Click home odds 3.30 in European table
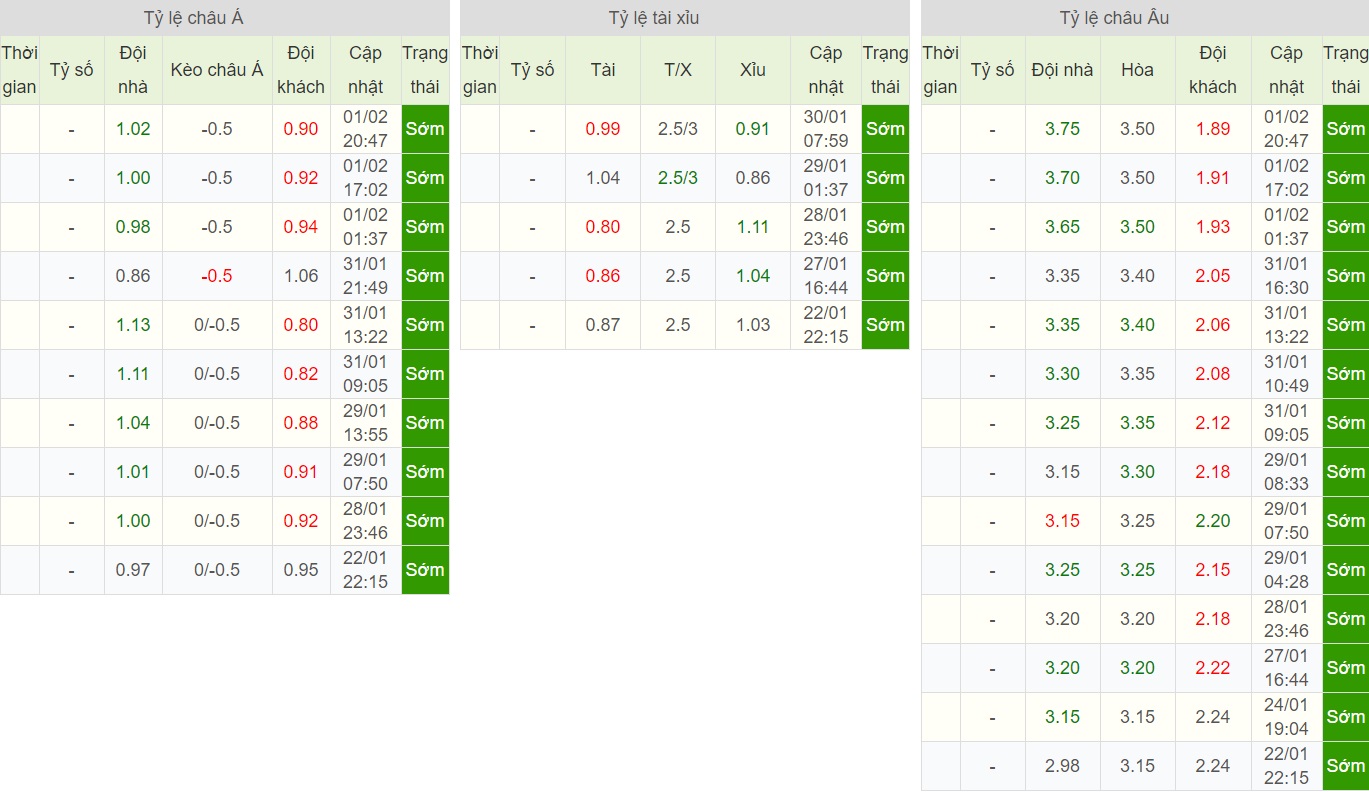This screenshot has height=792, width=1369. [x=1063, y=374]
